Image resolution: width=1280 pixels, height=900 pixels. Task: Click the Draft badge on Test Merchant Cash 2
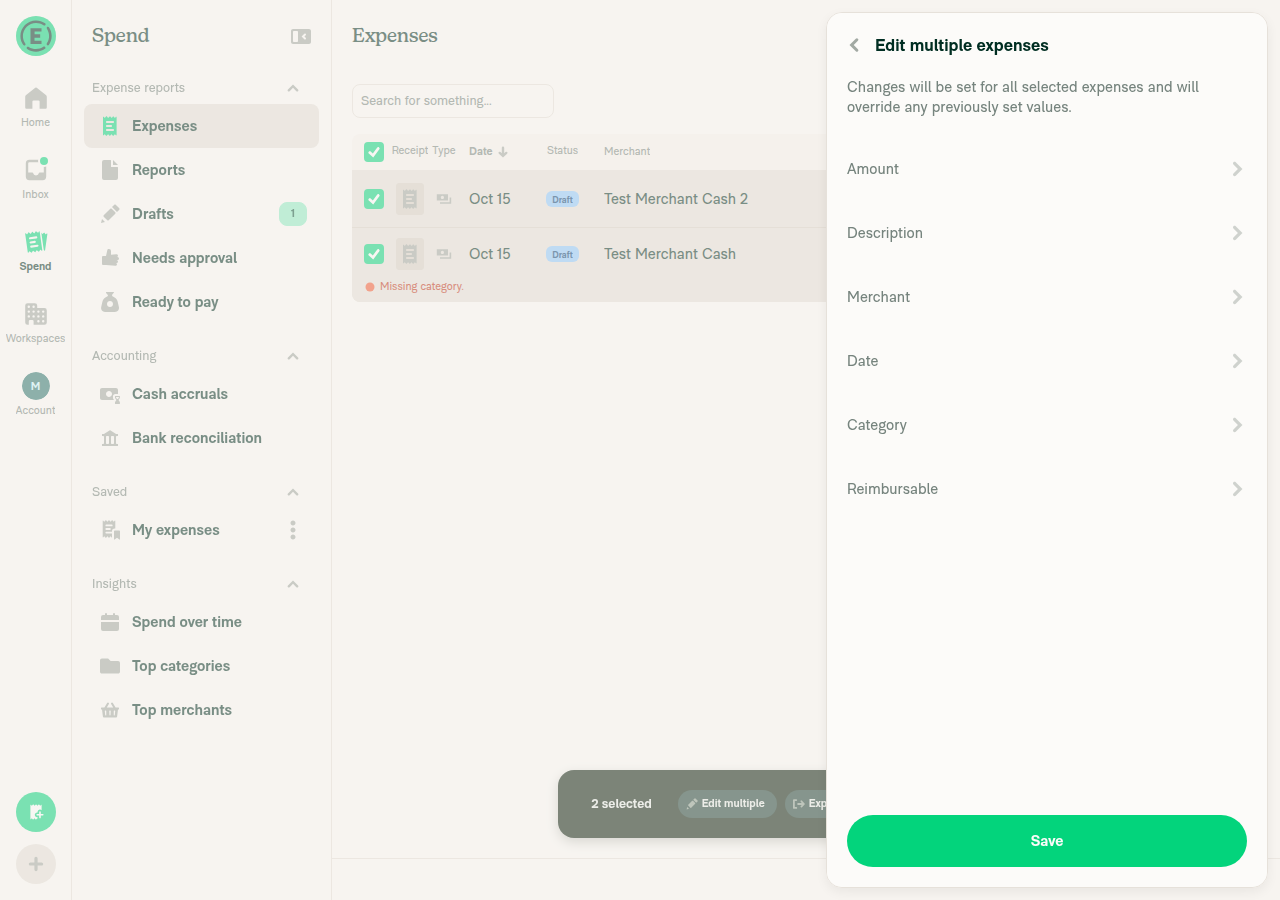pos(562,199)
